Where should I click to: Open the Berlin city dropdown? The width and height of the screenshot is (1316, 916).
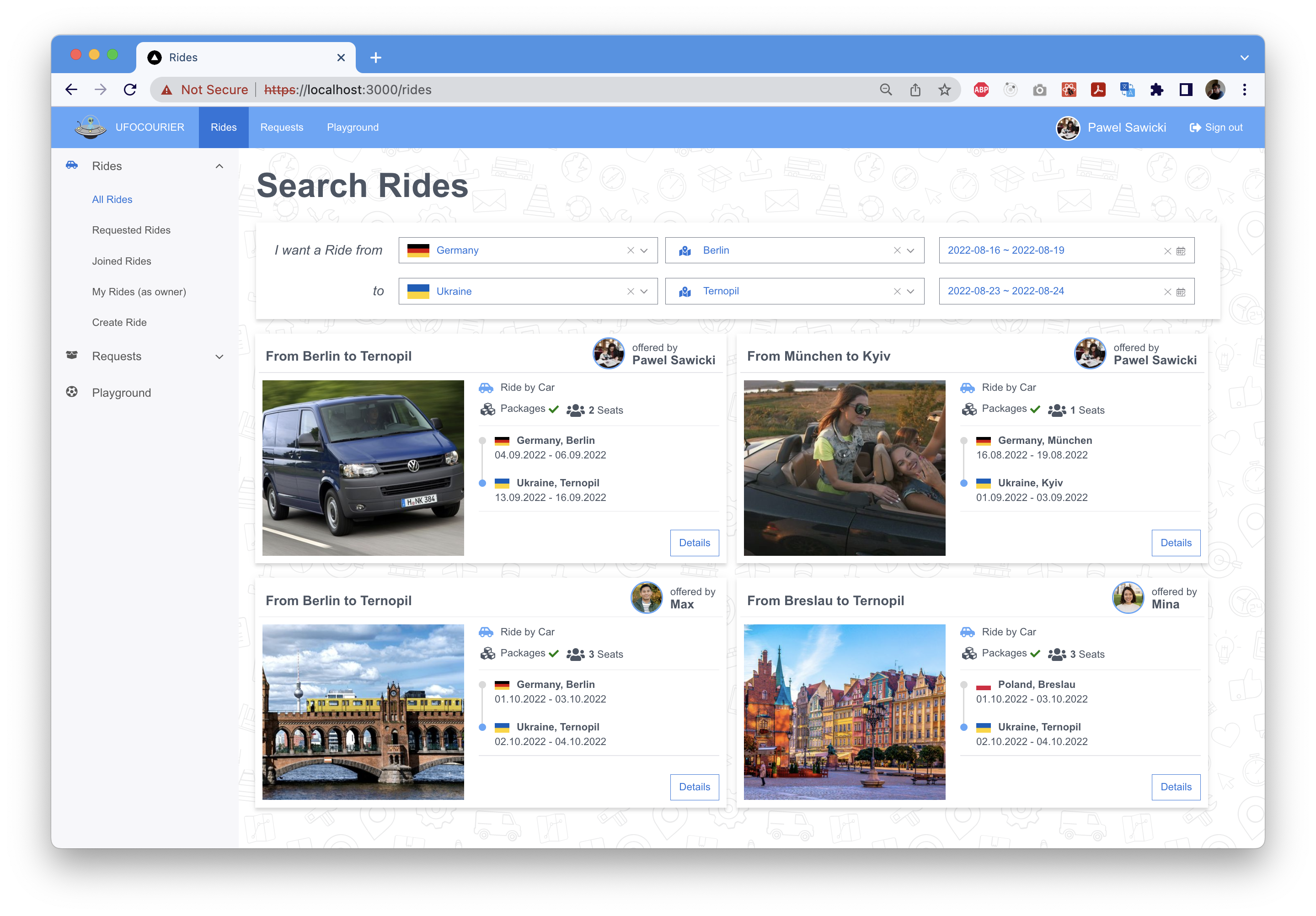pos(911,251)
